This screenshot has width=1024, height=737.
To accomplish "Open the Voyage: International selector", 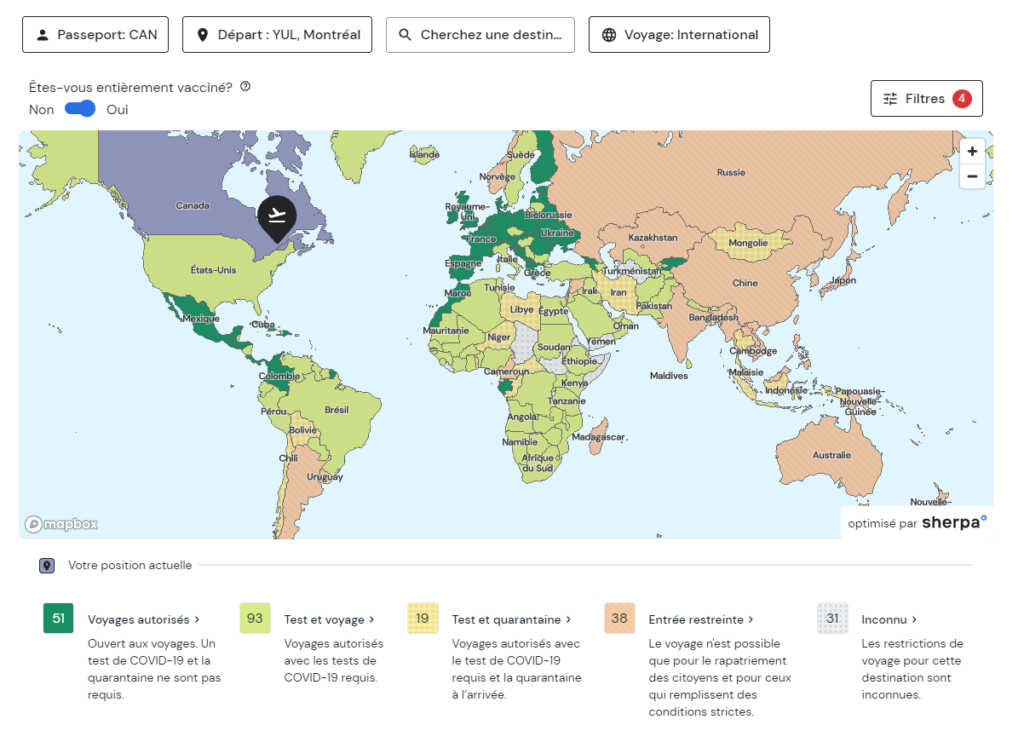I will click(679, 35).
